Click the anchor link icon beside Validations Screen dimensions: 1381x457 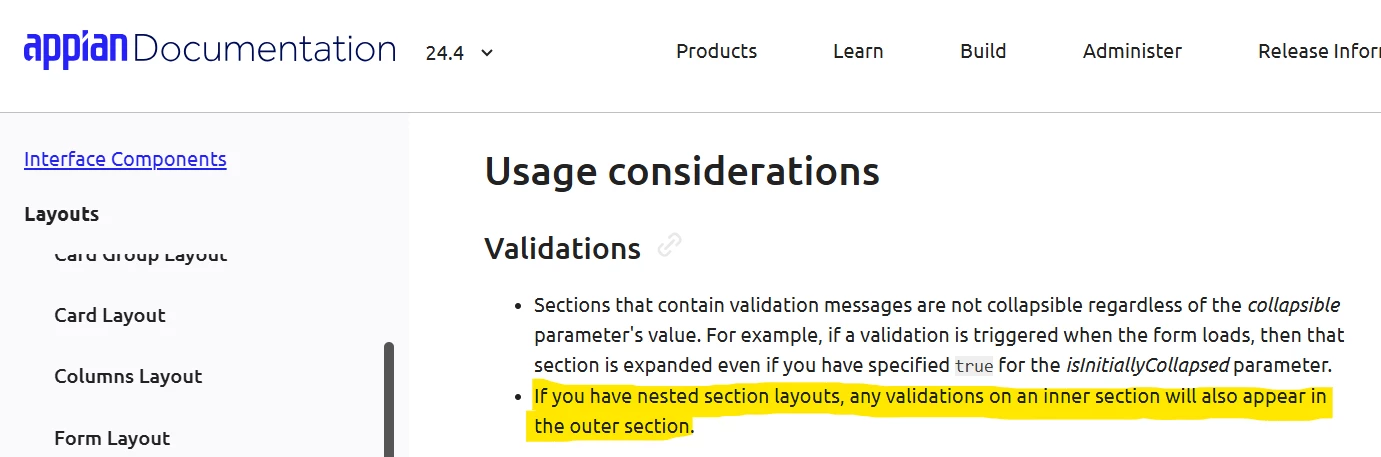click(670, 245)
